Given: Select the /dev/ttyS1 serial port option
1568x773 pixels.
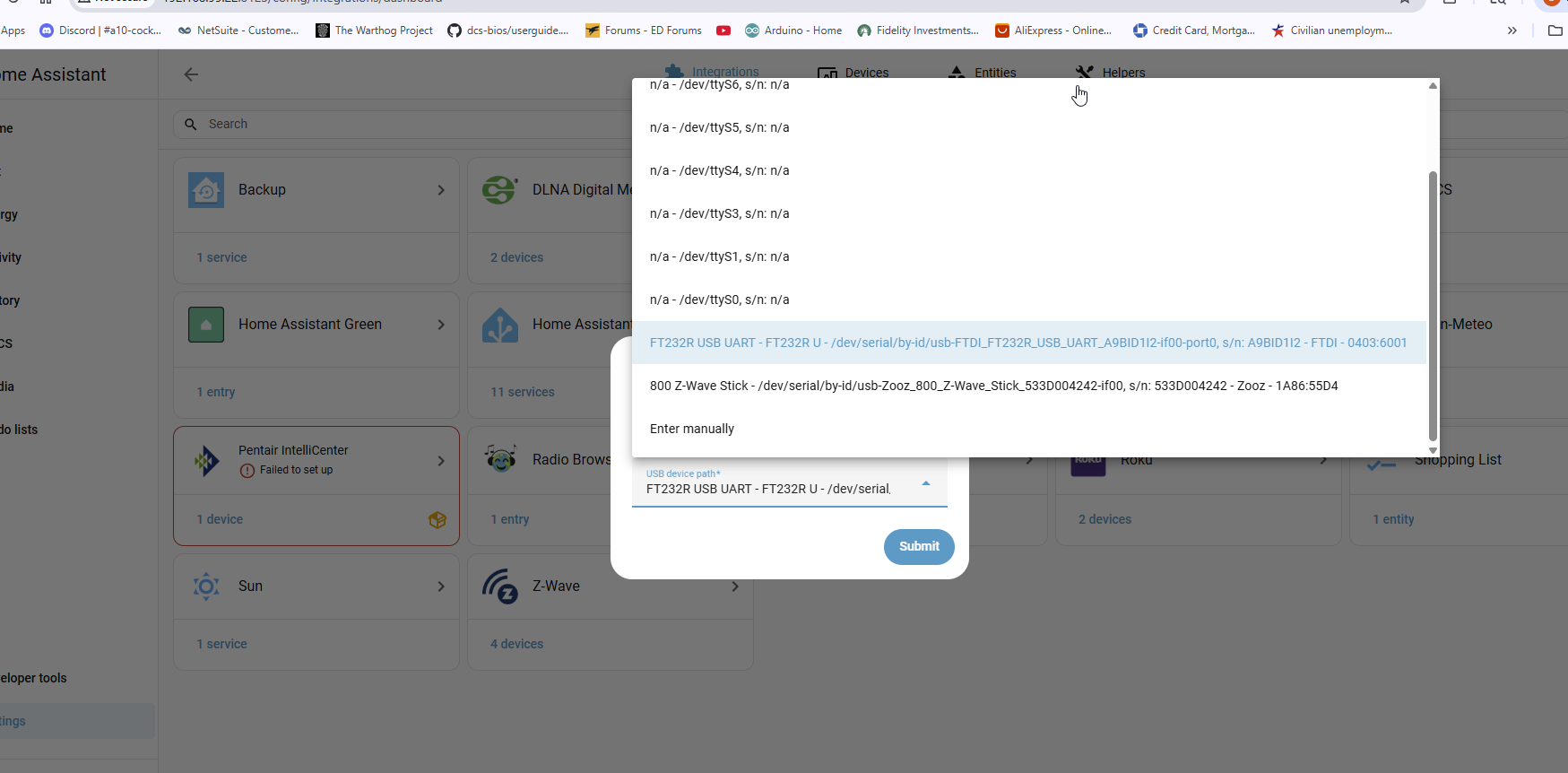Looking at the screenshot, I should pyautogui.click(x=1029, y=256).
